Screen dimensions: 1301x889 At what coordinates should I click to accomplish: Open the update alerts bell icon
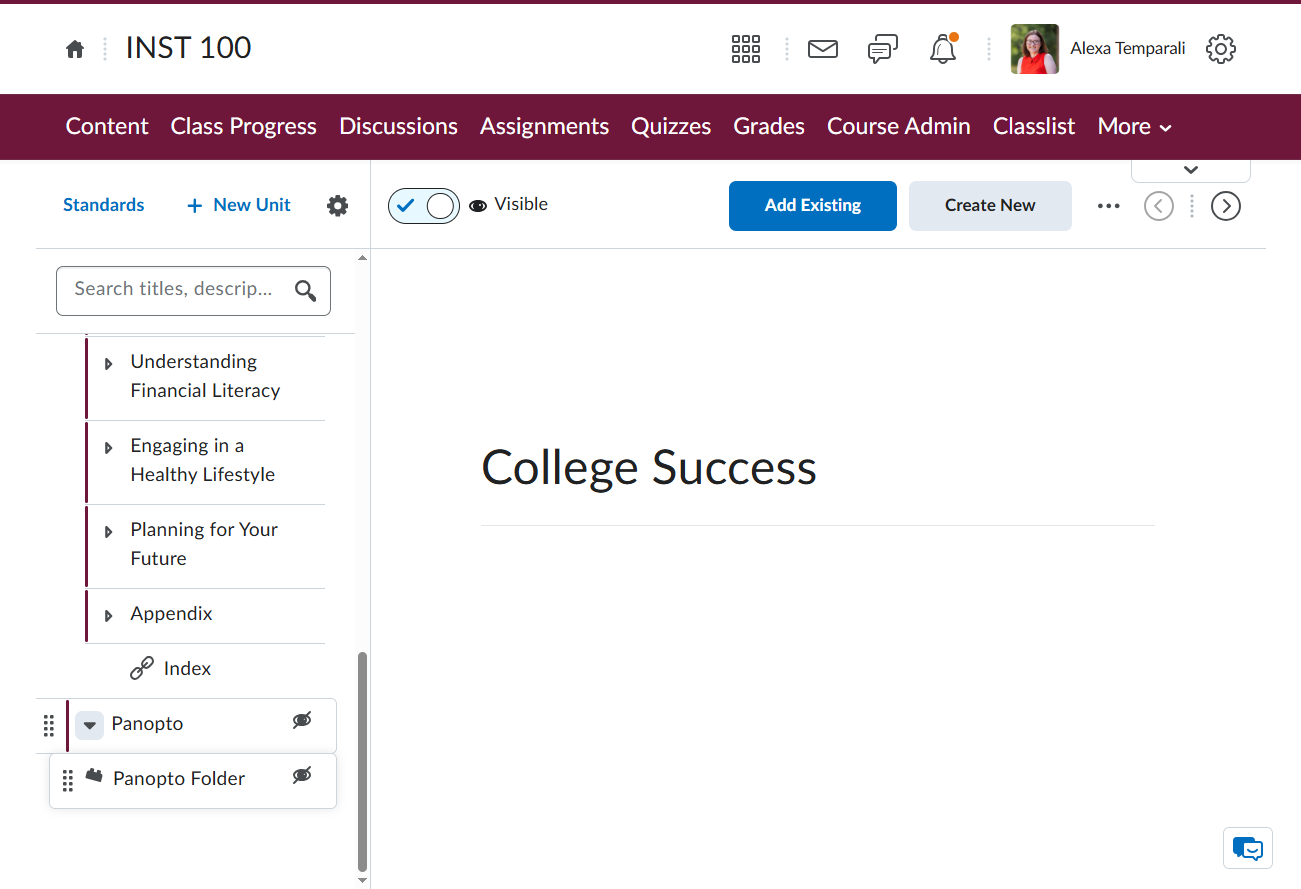pyautogui.click(x=943, y=49)
